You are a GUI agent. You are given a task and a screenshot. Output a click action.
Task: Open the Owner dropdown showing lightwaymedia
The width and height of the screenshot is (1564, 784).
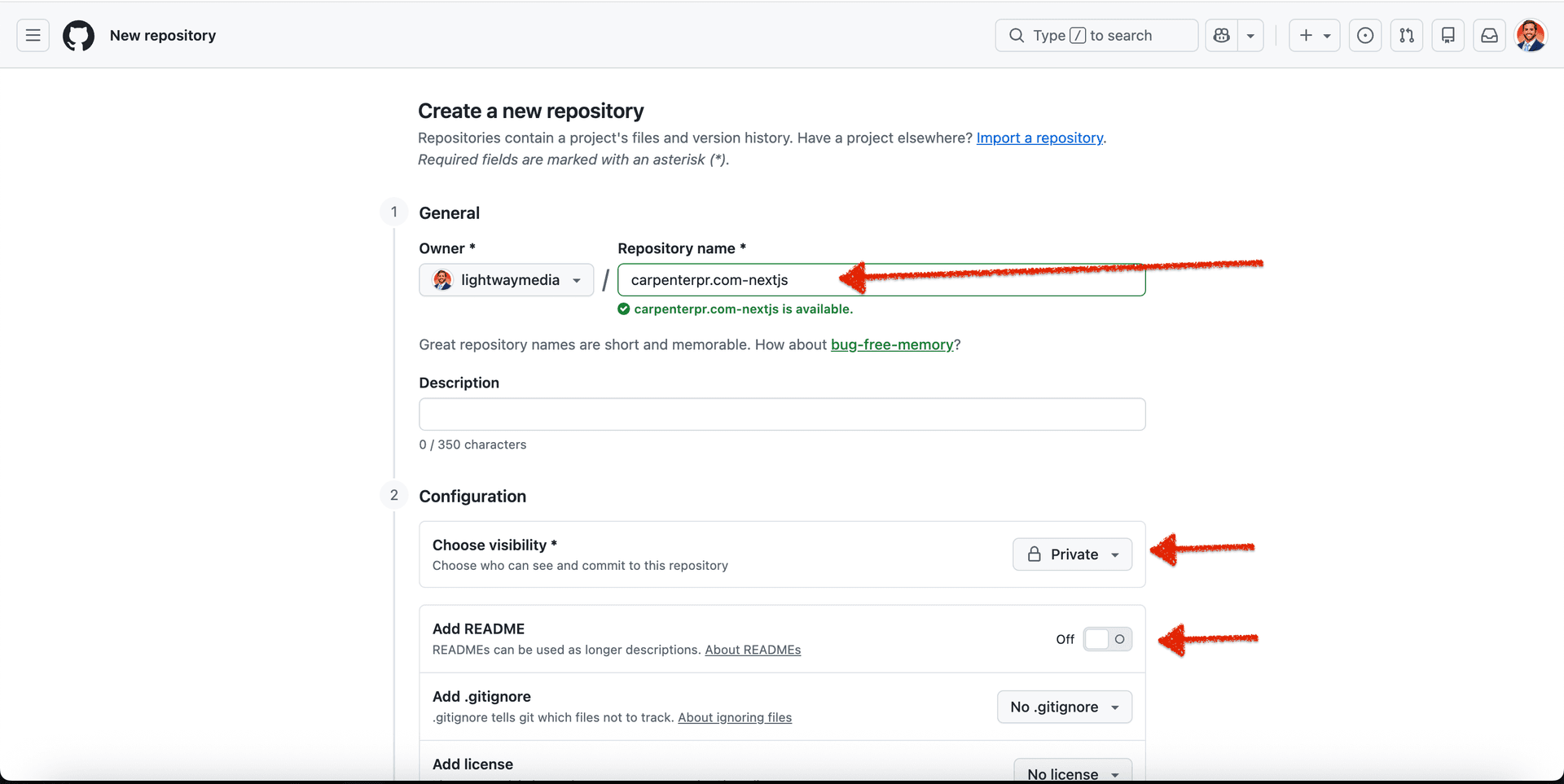pos(506,279)
